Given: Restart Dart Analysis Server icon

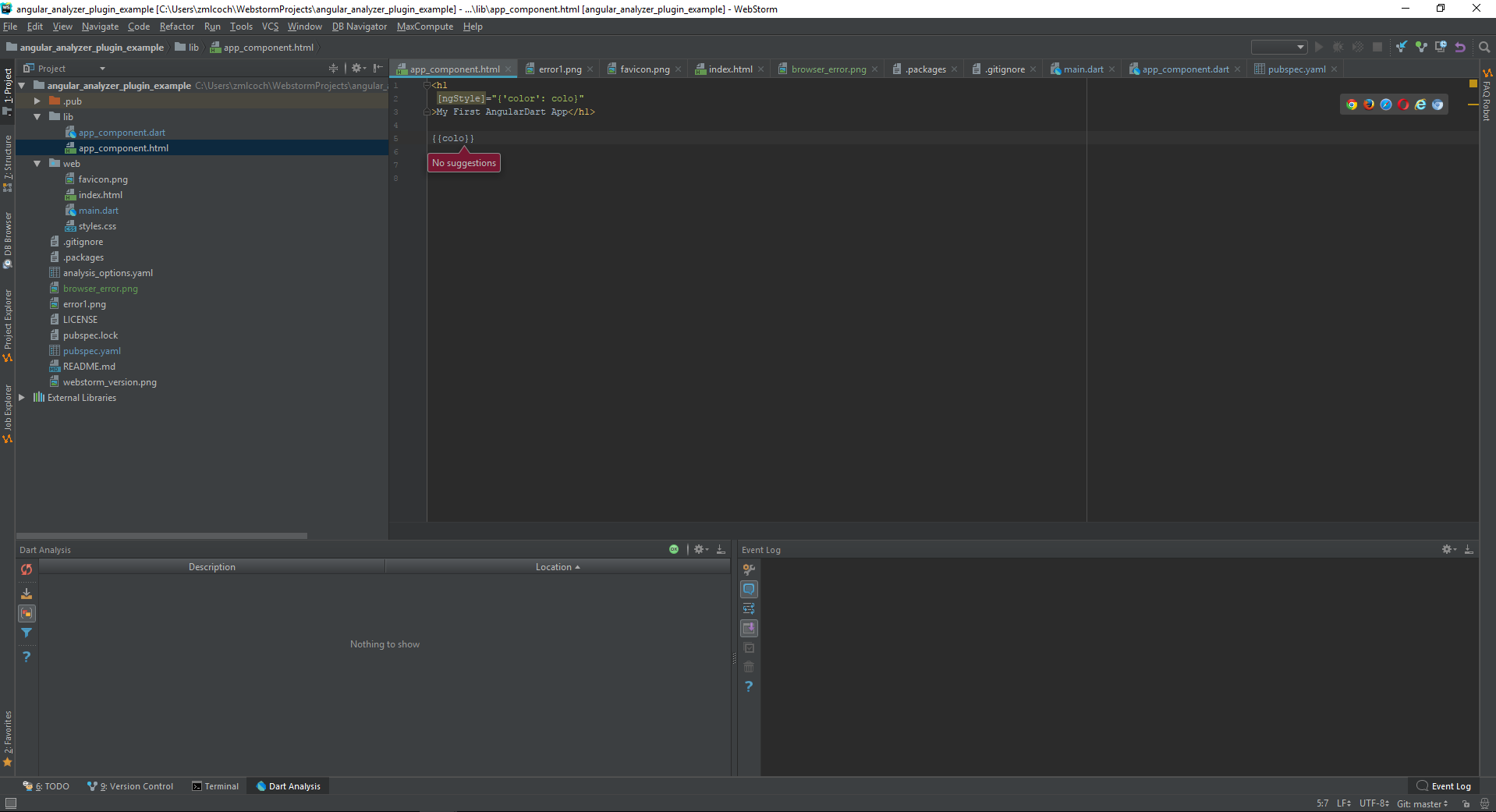Looking at the screenshot, I should 27,569.
